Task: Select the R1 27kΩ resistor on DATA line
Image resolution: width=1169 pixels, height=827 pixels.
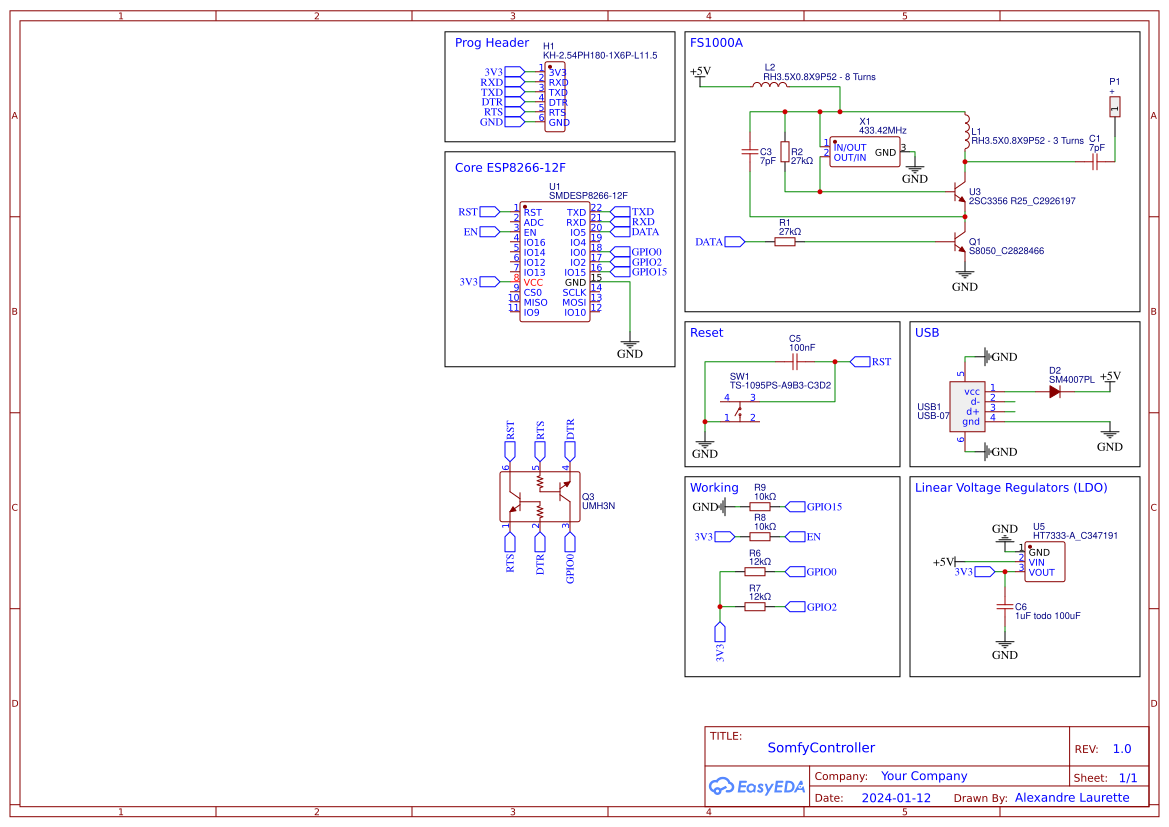Action: [785, 241]
